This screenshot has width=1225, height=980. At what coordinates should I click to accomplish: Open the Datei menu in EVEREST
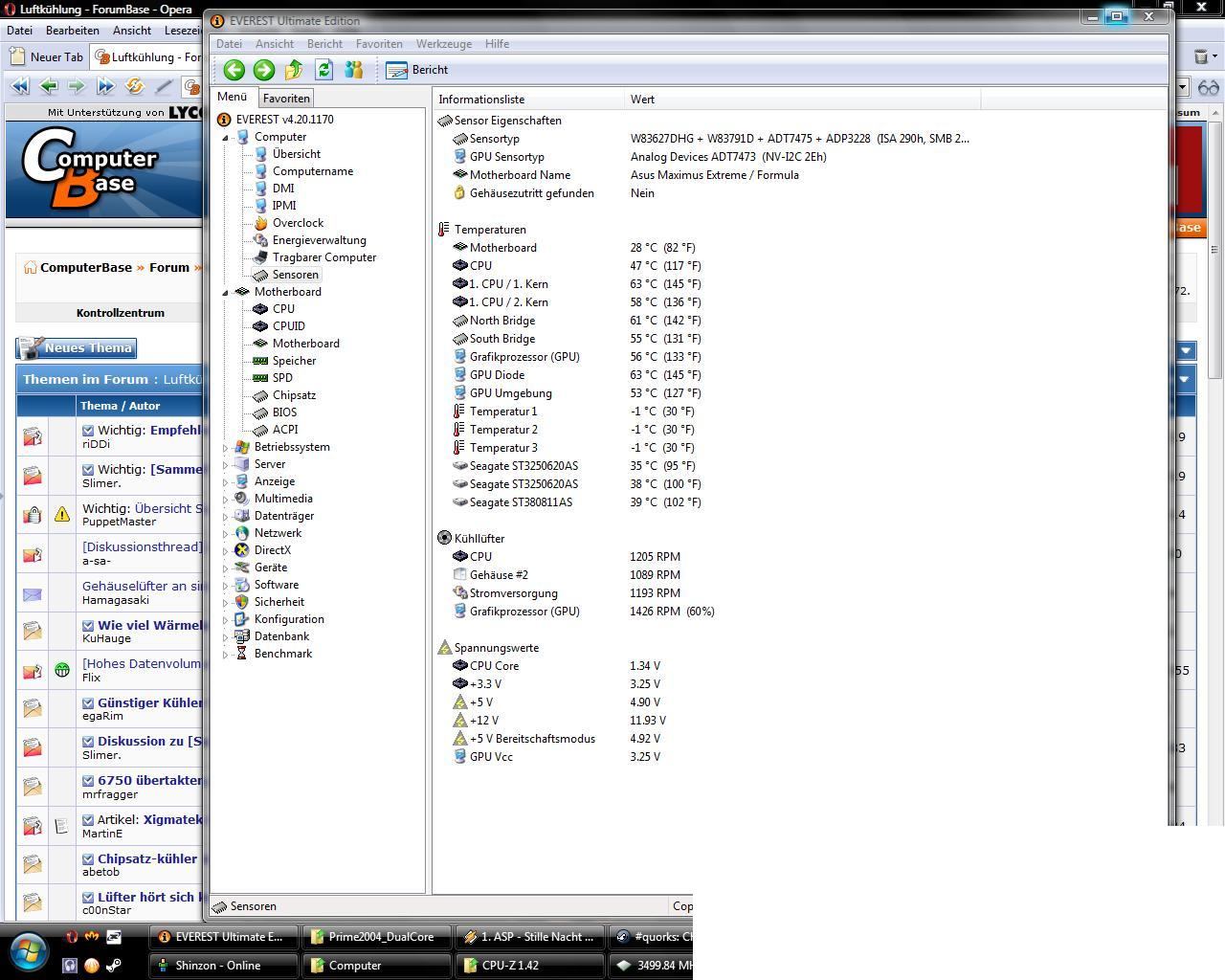[229, 44]
